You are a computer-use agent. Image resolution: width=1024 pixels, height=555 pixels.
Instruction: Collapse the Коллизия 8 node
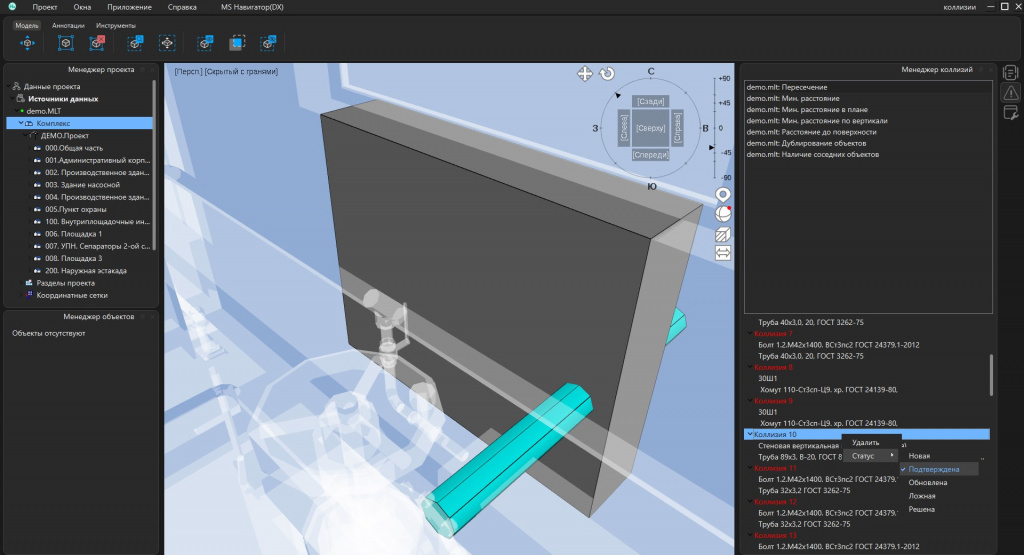click(750, 367)
